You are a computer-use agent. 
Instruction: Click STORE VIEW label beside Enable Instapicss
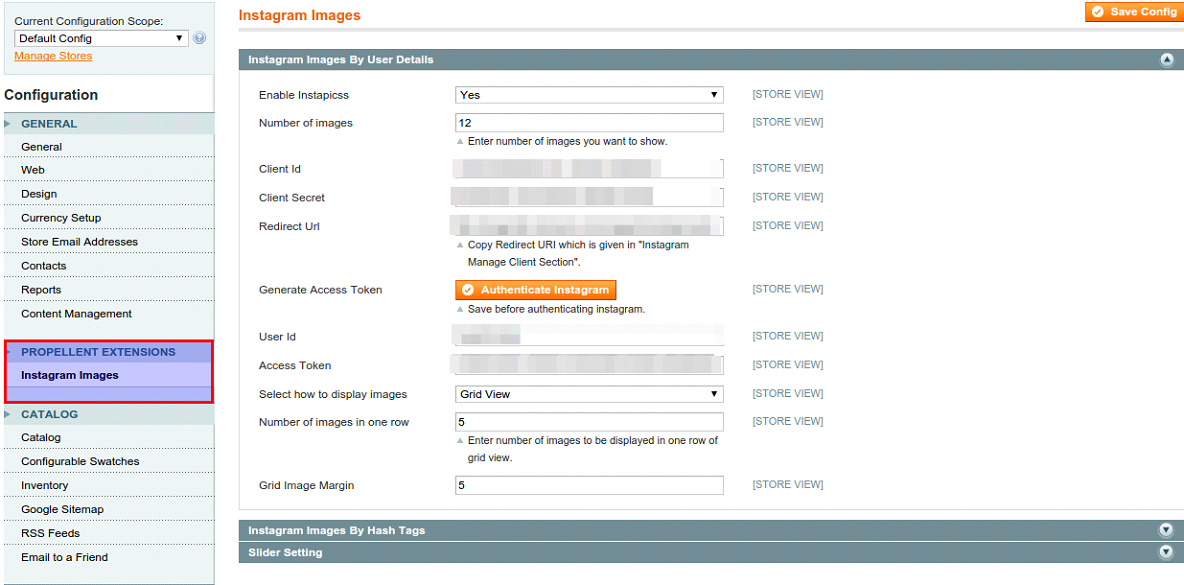click(788, 94)
